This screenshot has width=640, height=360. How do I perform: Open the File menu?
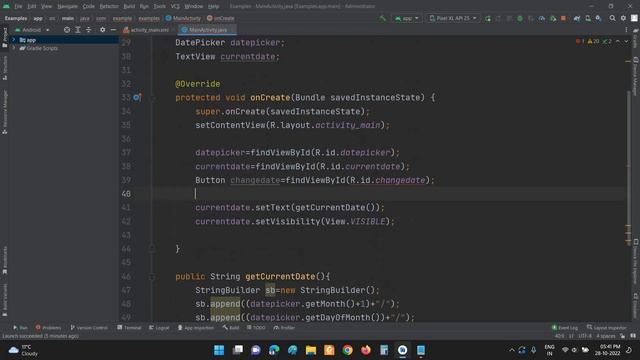point(18,7)
